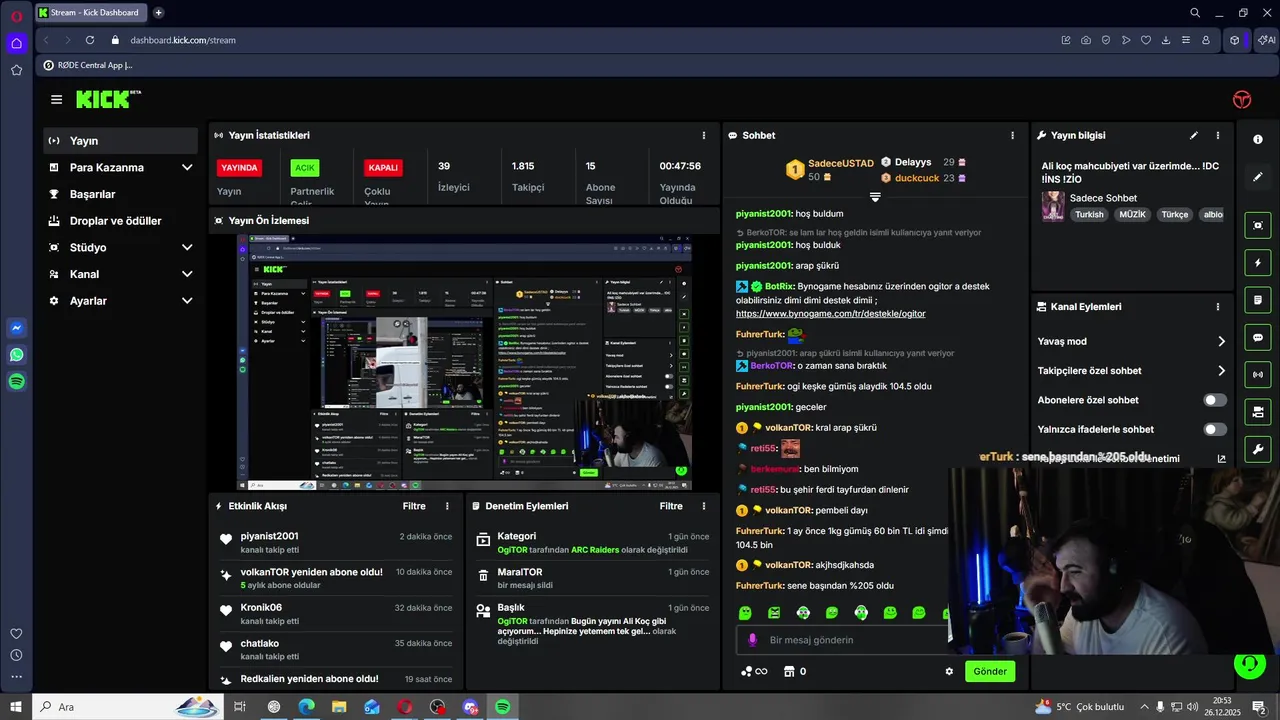Click the channel points infinity icon

tap(754, 671)
